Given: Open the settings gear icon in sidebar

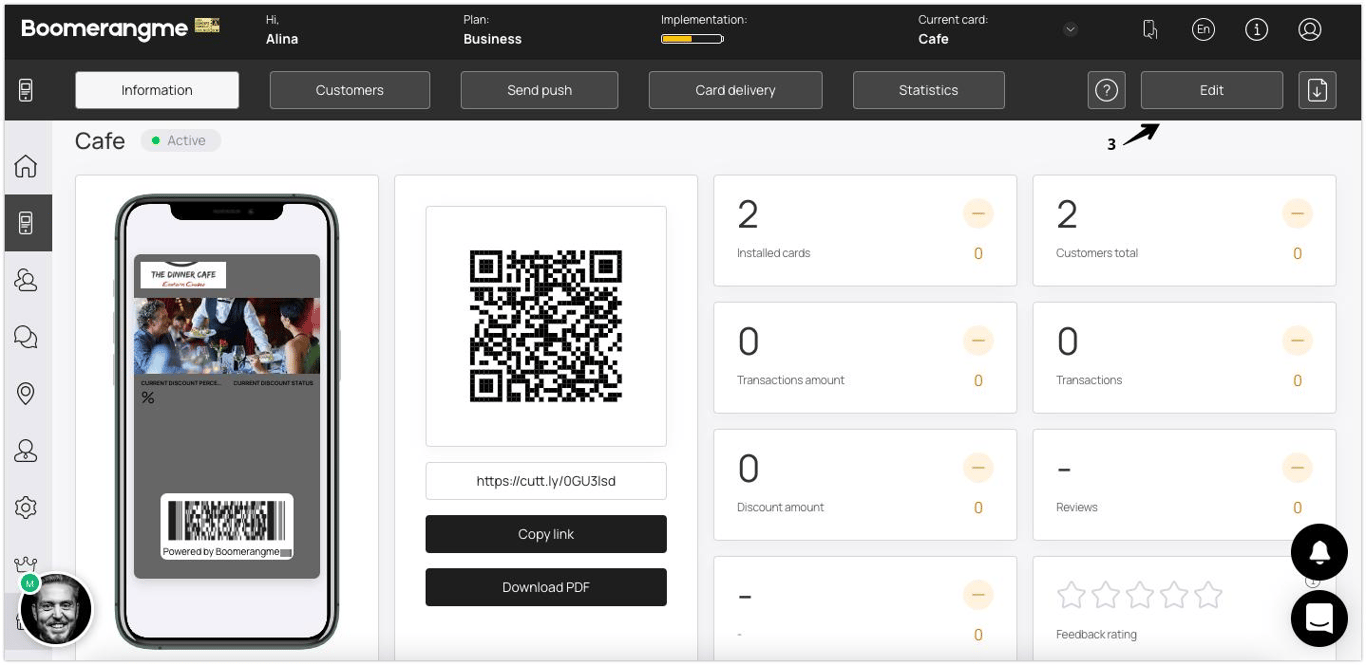Looking at the screenshot, I should point(26,508).
